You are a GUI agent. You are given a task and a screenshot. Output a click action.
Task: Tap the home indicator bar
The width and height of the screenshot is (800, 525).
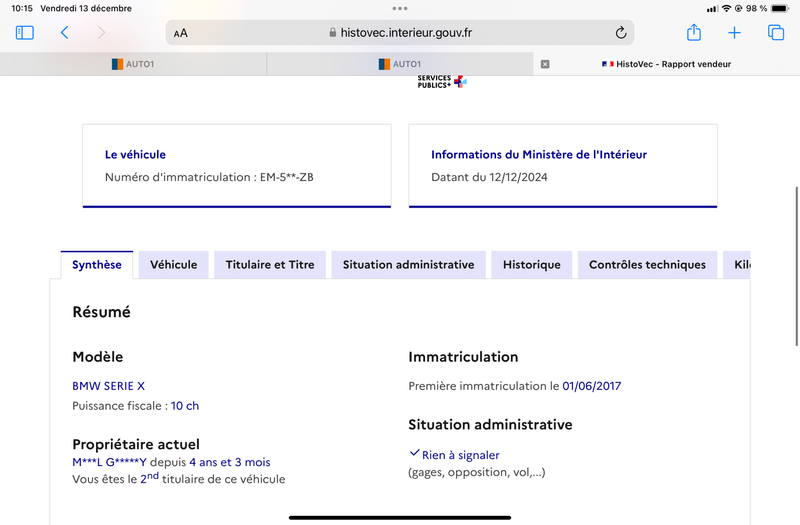pyautogui.click(x=400, y=517)
